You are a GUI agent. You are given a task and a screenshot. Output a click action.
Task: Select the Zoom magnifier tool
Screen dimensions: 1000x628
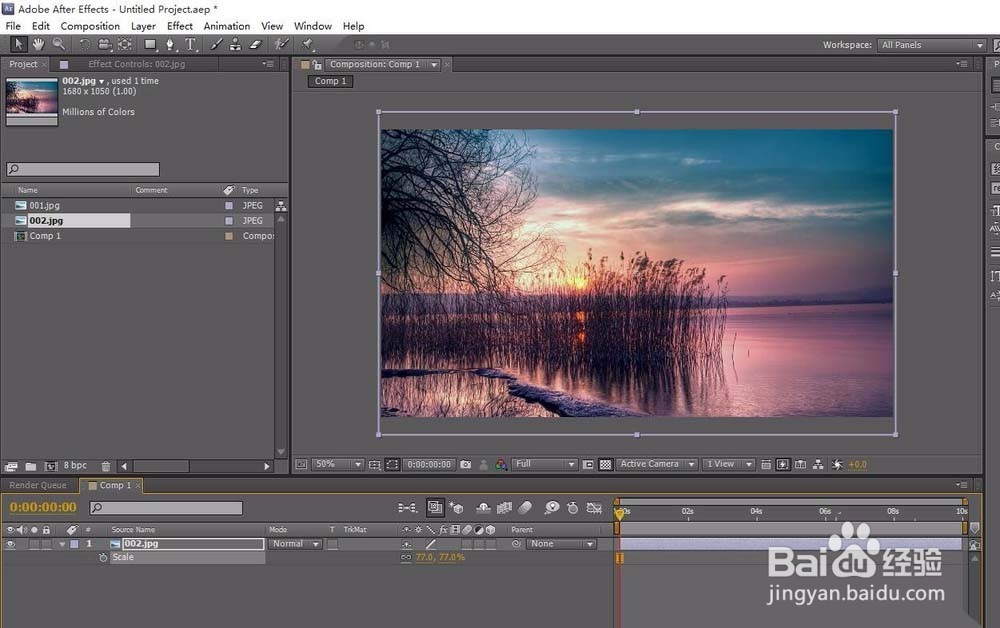click(x=59, y=44)
